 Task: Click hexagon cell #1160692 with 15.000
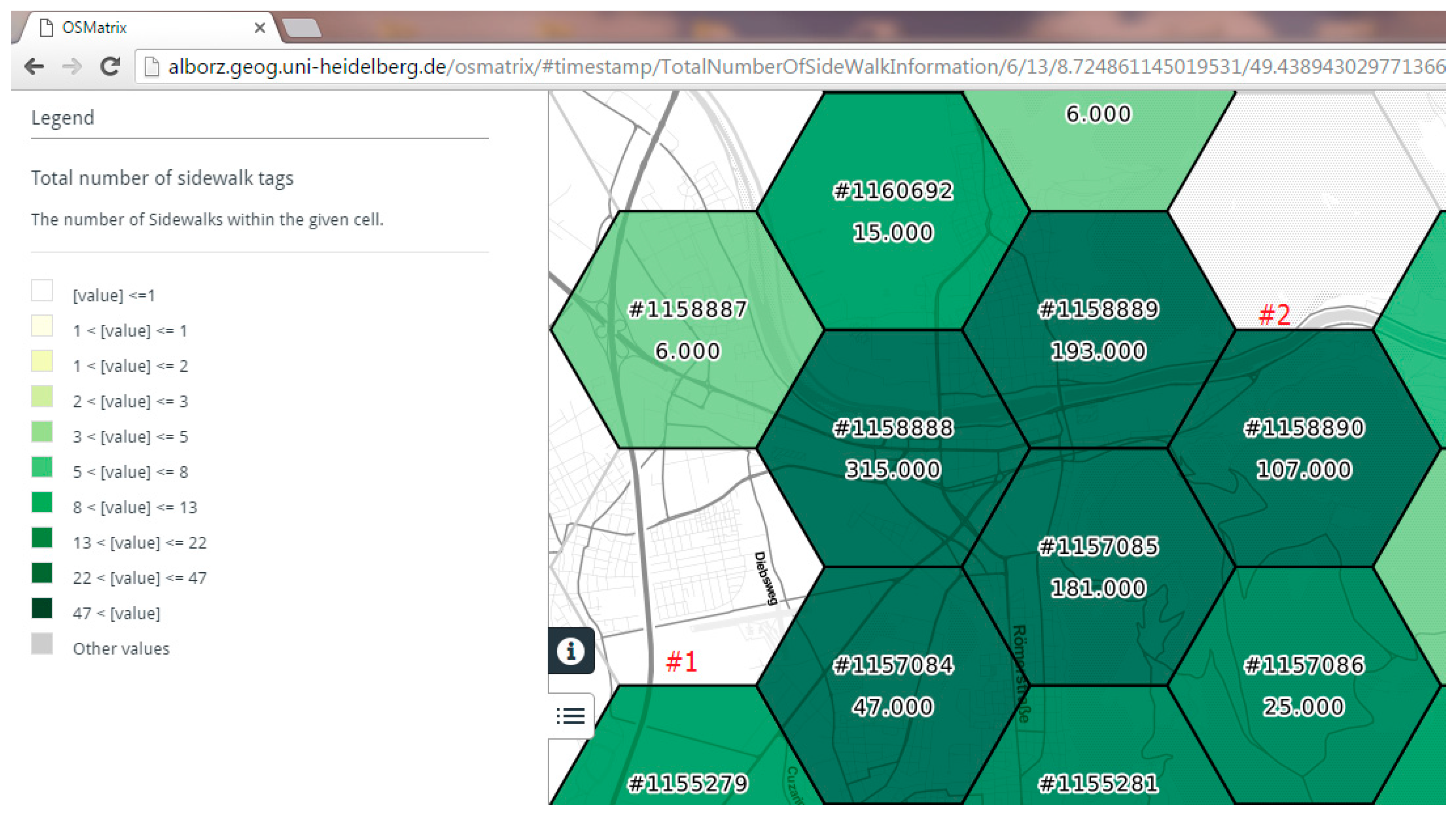pyautogui.click(x=893, y=211)
